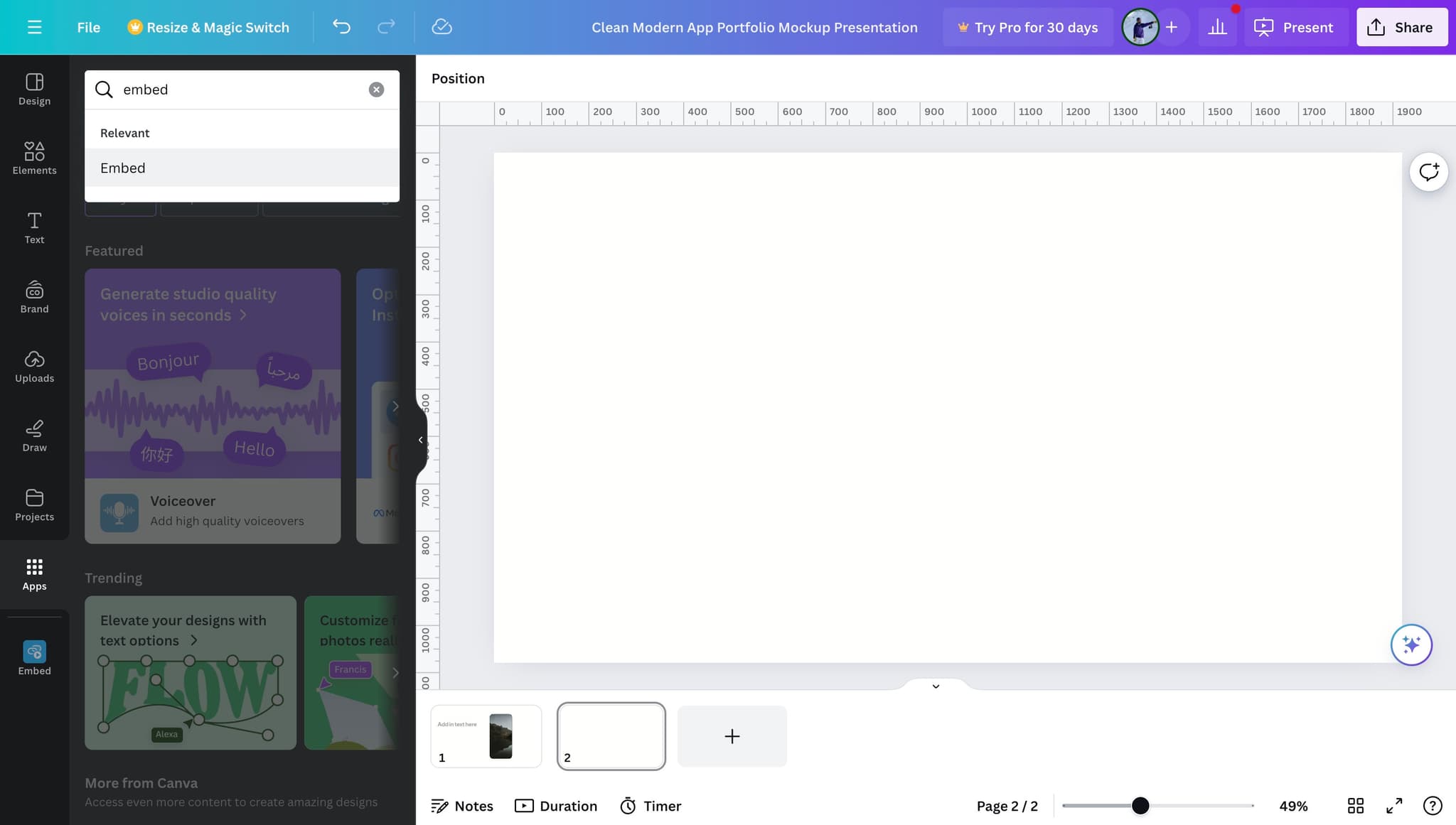Click the Magic assistant sparkle button
1456x825 pixels.
(1410, 645)
